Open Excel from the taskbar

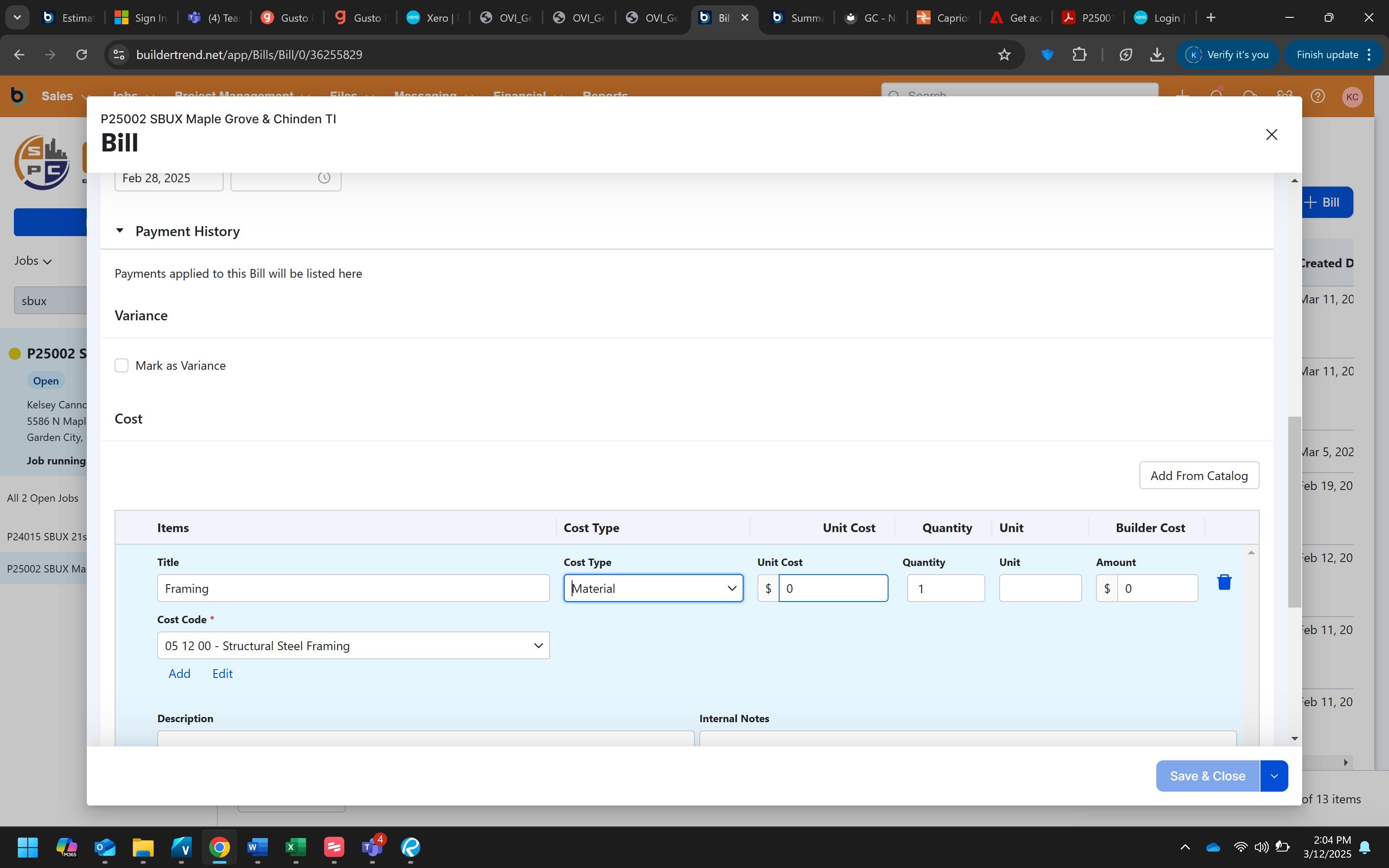tap(296, 847)
